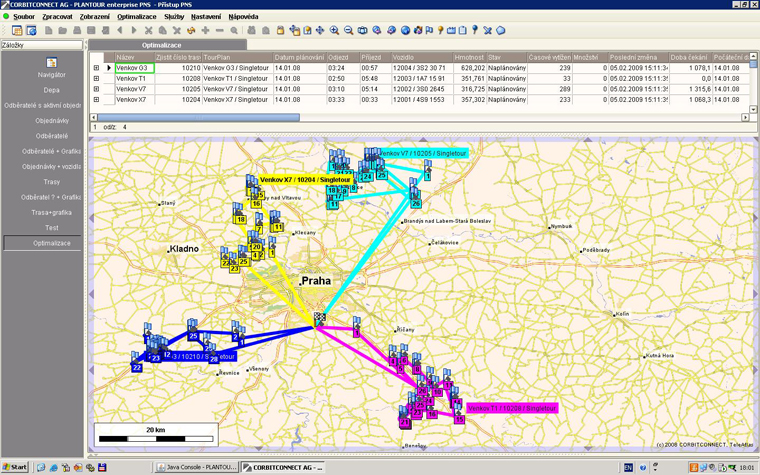Open the Zobrazení menu
The image size is (760, 475).
pyautogui.click(x=95, y=16)
